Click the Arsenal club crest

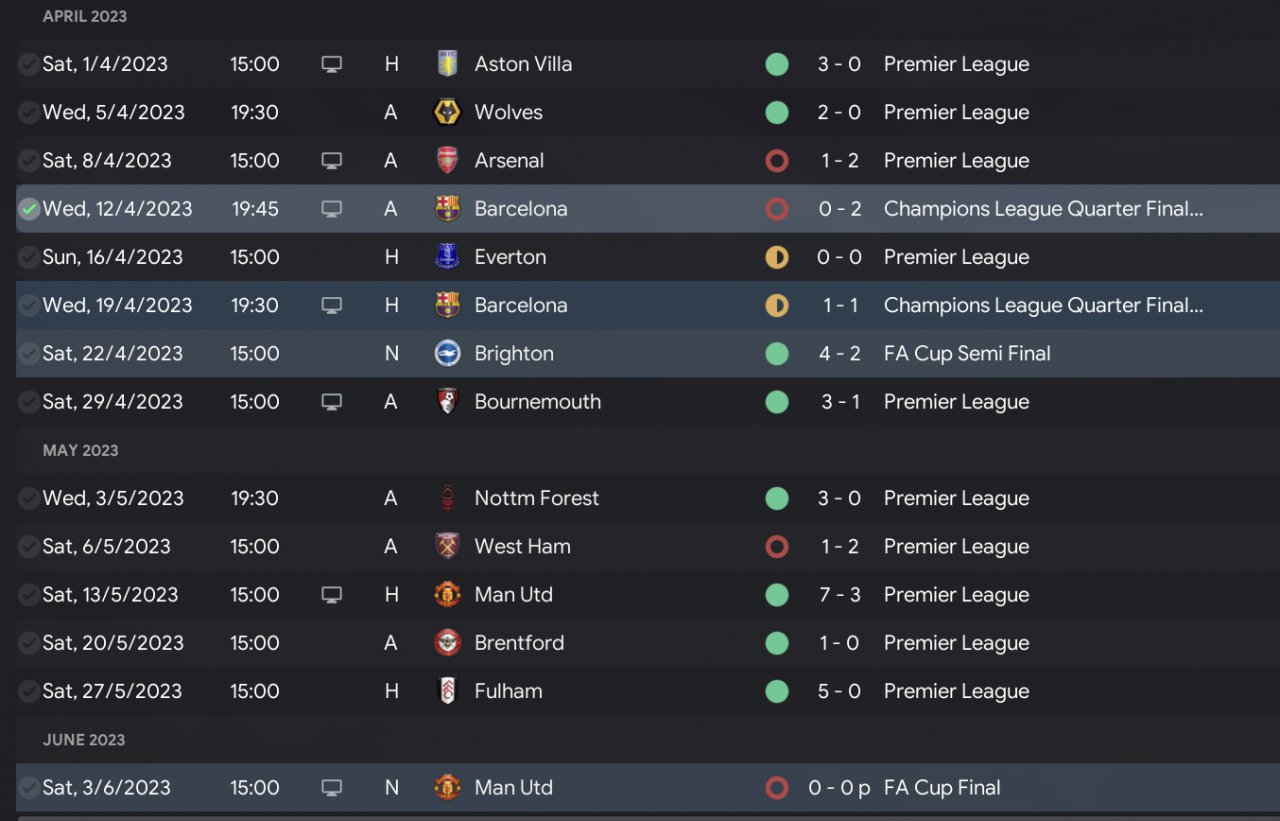tap(447, 160)
